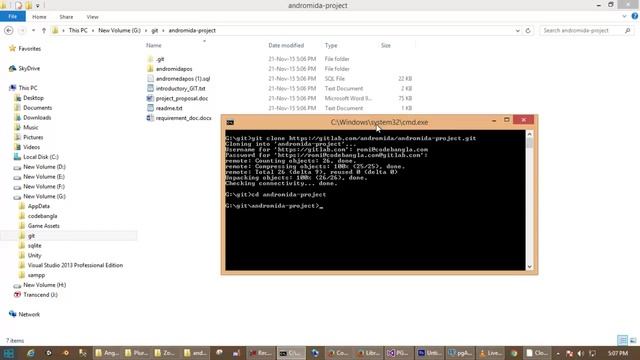Open Explorer help
Image resolution: width=640 pixels, height=360 pixels.
pos(634,16)
